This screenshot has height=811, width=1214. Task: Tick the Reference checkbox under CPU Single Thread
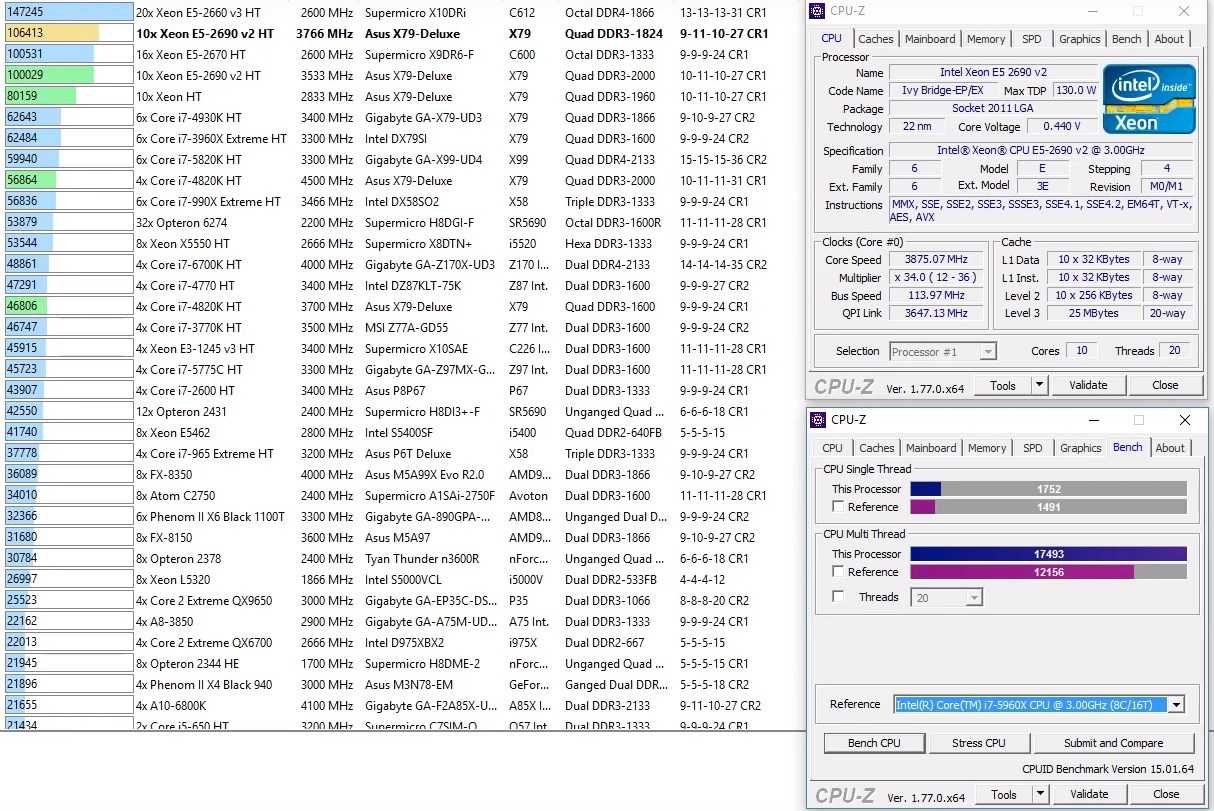coord(837,507)
